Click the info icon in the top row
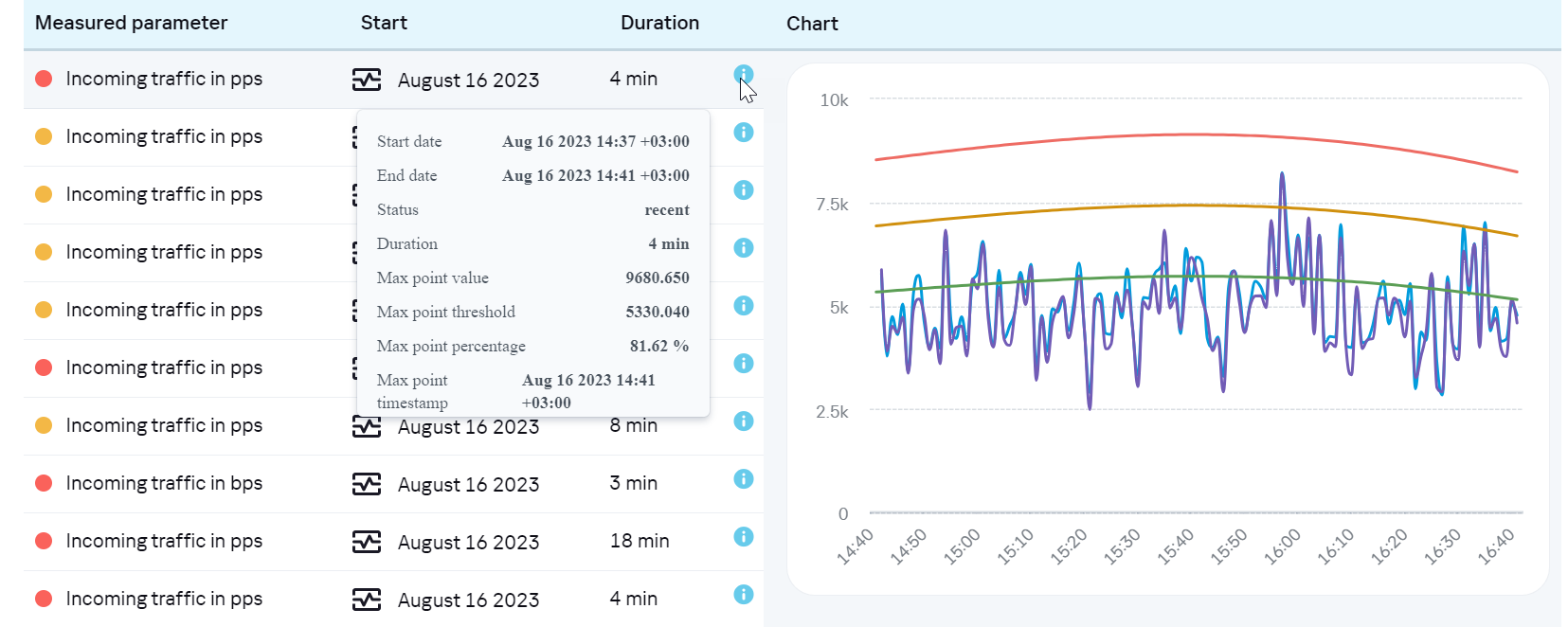 [x=744, y=74]
